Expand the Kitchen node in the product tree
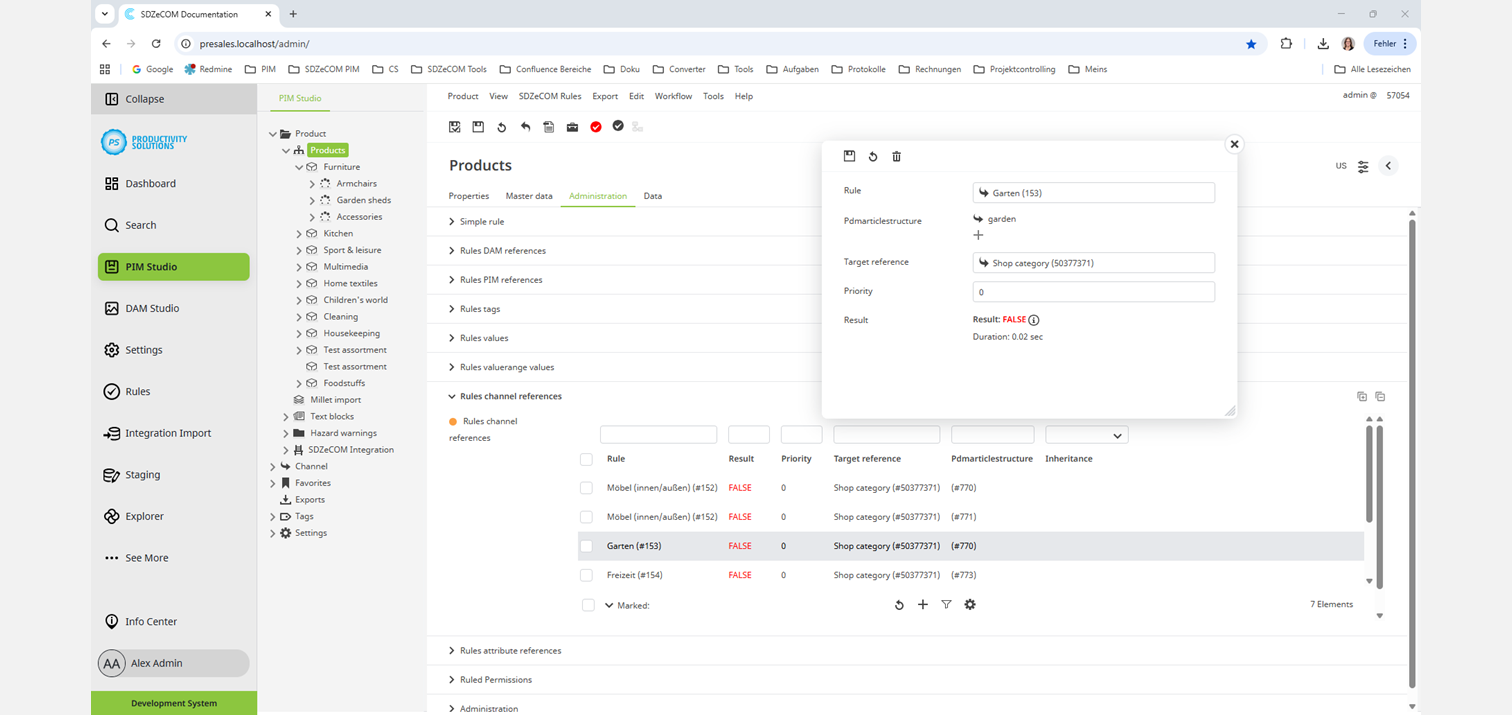 point(299,234)
